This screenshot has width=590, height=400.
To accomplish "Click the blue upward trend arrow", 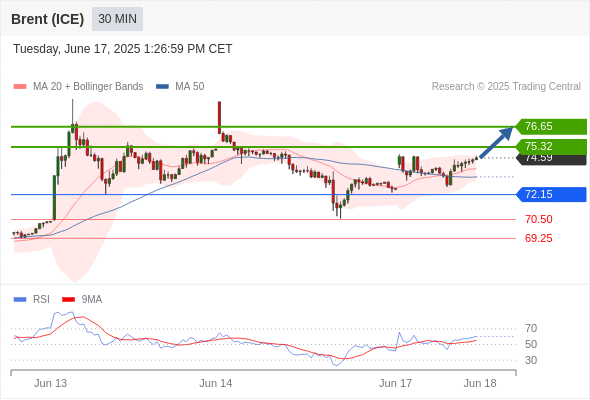I will click(x=496, y=143).
